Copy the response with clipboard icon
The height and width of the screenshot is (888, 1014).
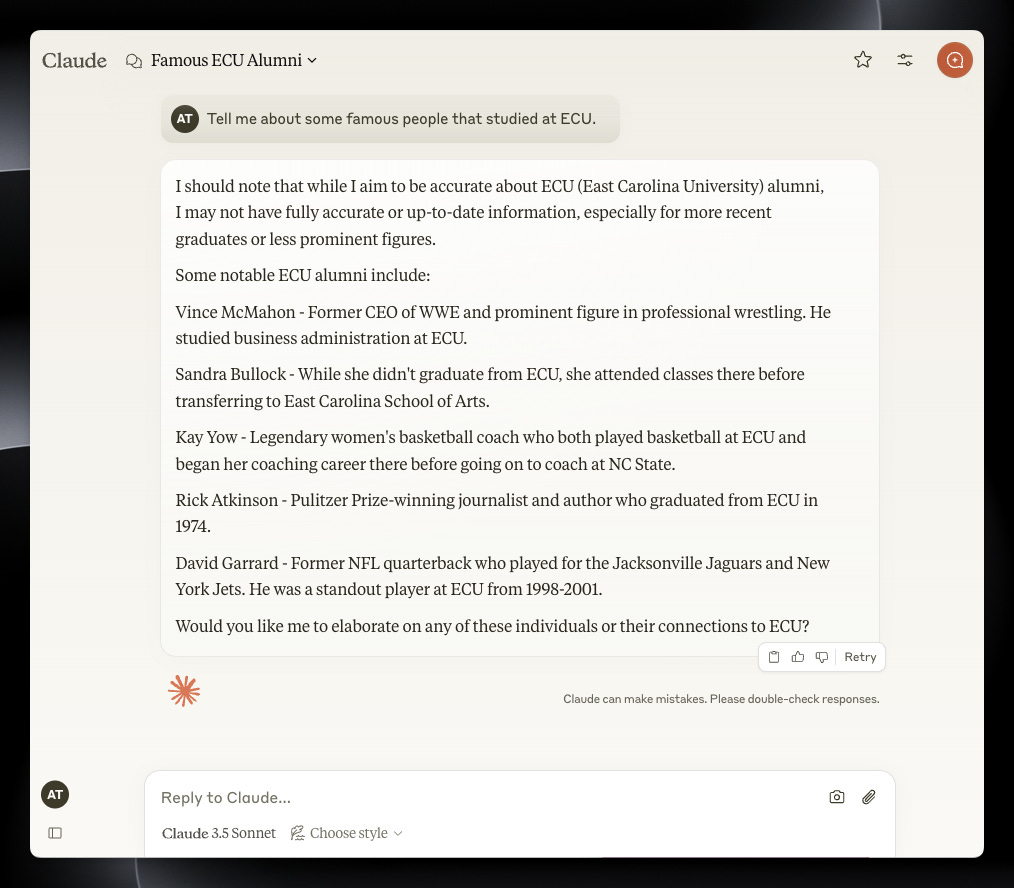click(x=773, y=657)
